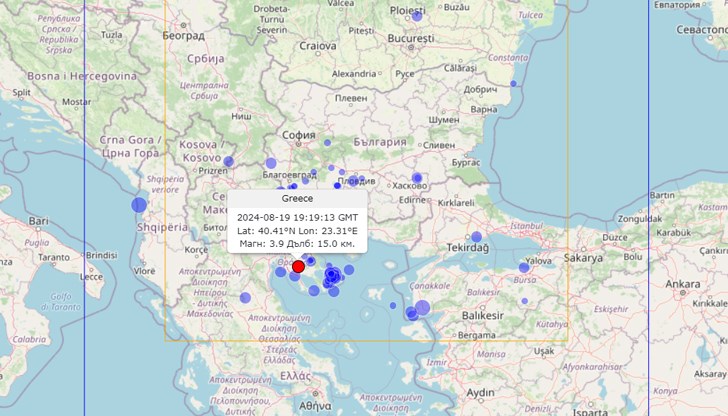Click the red earthquake epicenter marker

pos(298,266)
